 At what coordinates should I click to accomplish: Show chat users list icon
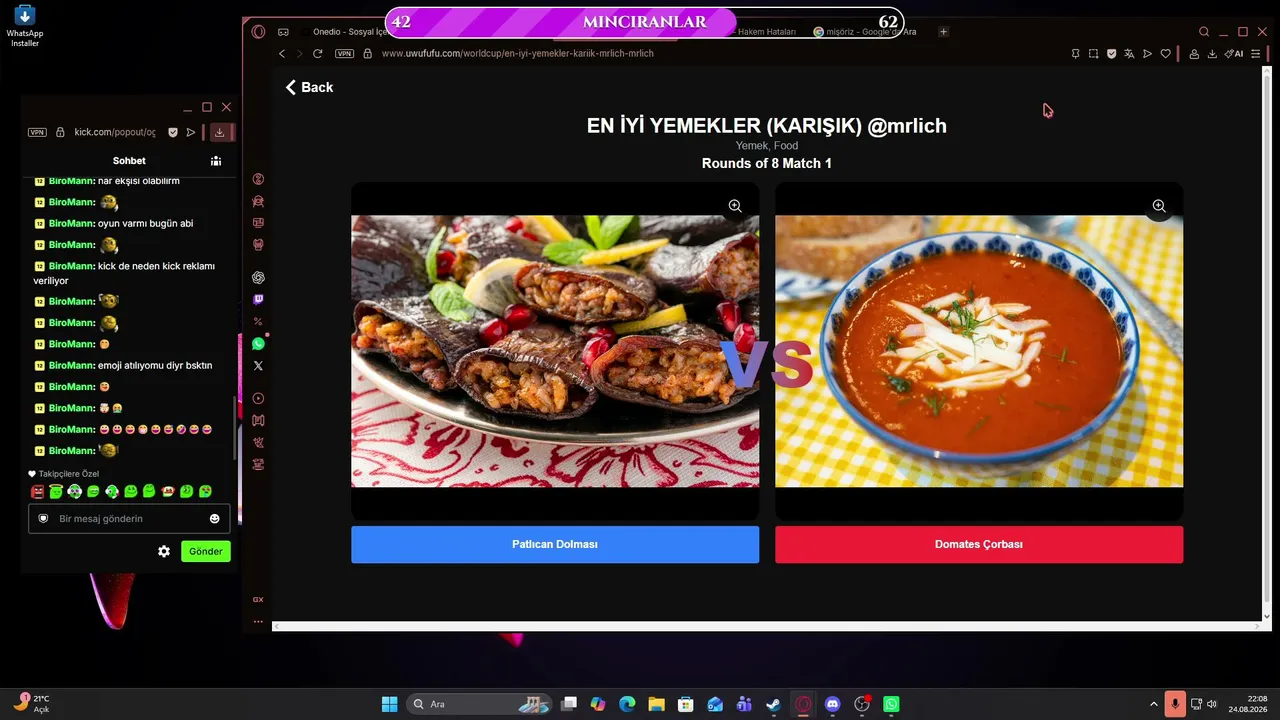pos(215,160)
